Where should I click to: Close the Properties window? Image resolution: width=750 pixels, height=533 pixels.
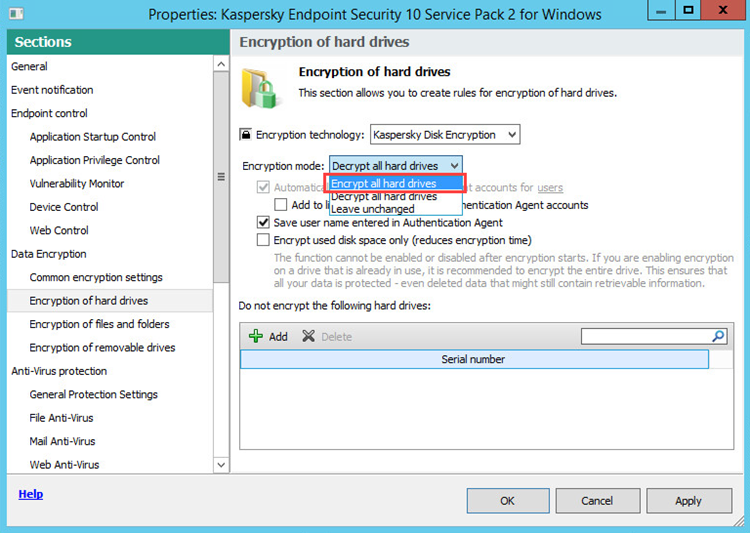point(723,10)
